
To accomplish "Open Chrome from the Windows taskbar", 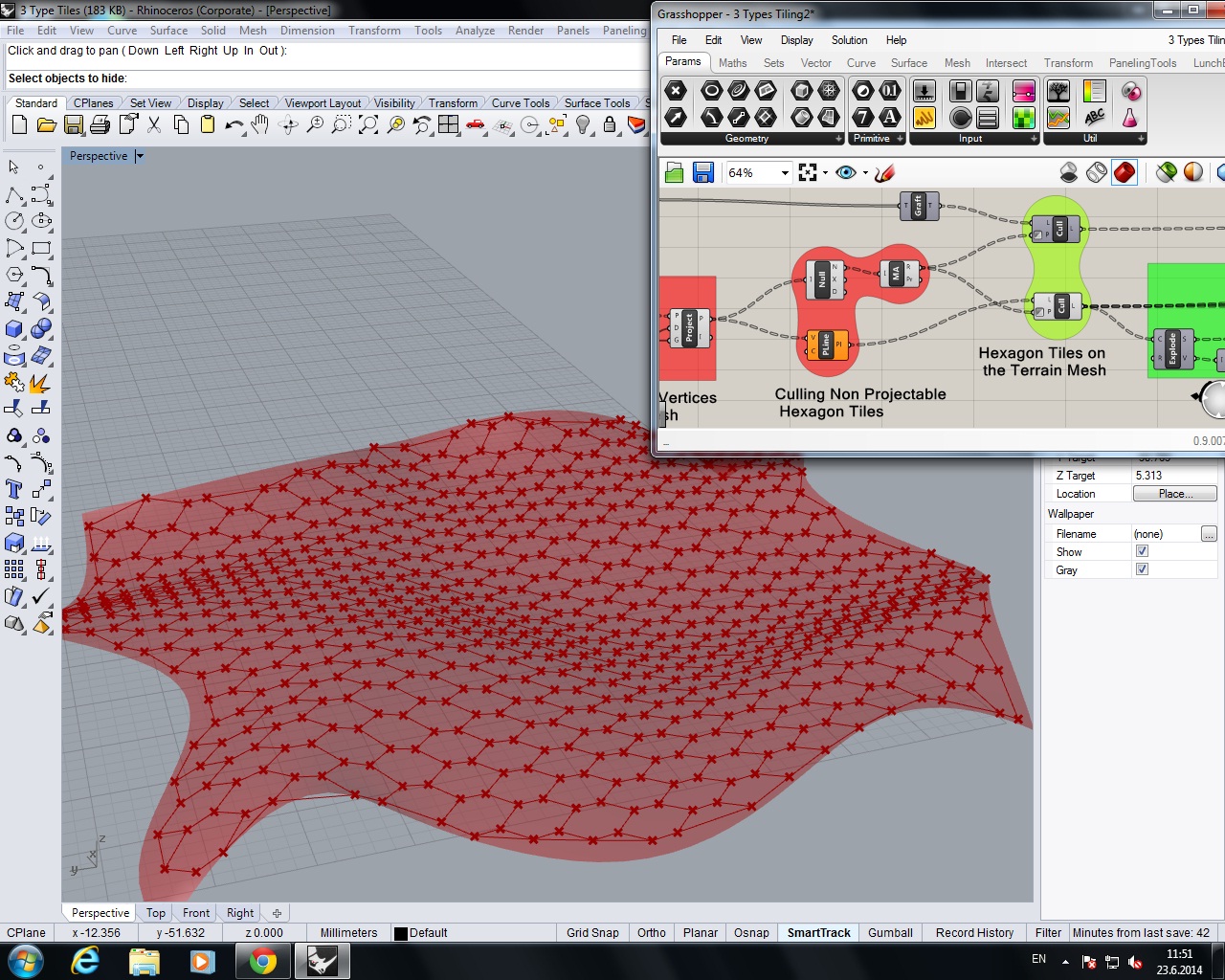I will click(263, 961).
